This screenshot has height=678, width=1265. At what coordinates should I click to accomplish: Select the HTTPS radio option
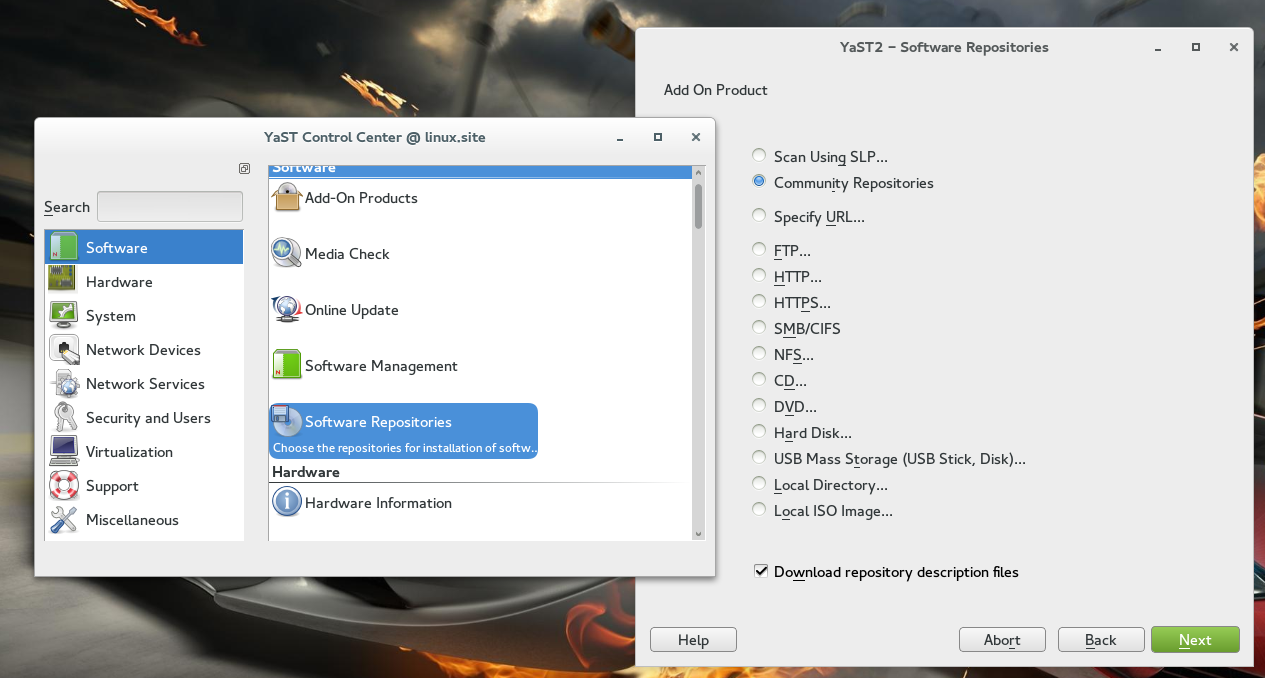coord(759,301)
